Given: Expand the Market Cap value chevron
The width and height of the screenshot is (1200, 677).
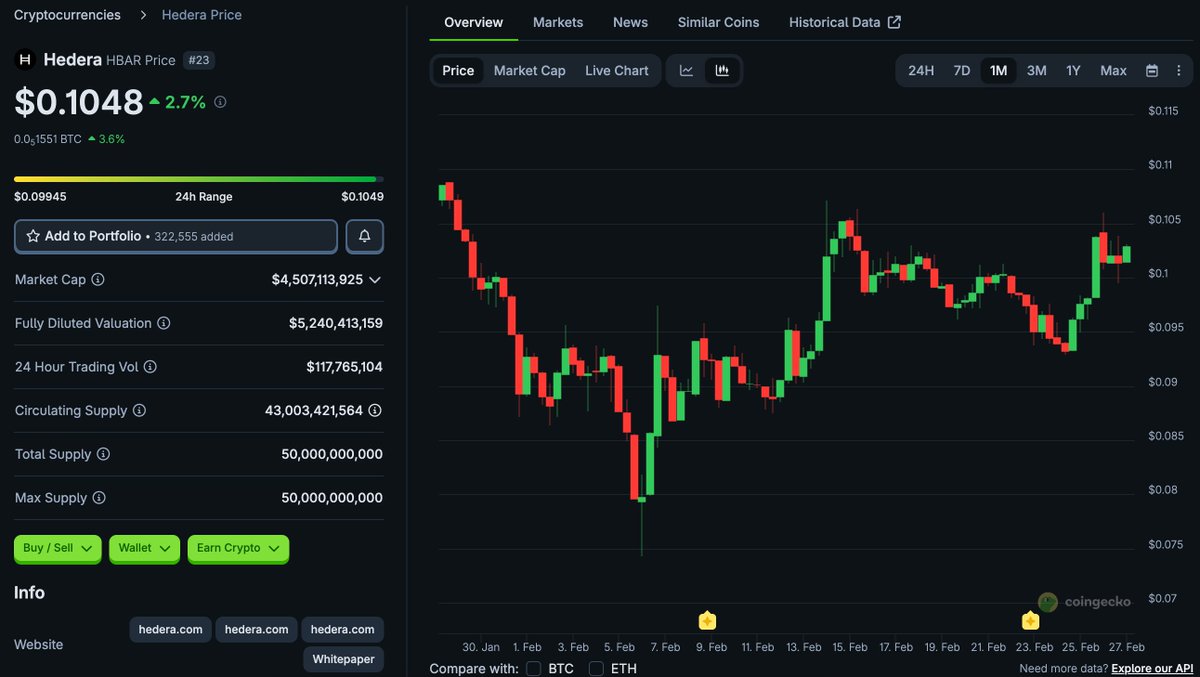Looking at the screenshot, I should (375, 280).
